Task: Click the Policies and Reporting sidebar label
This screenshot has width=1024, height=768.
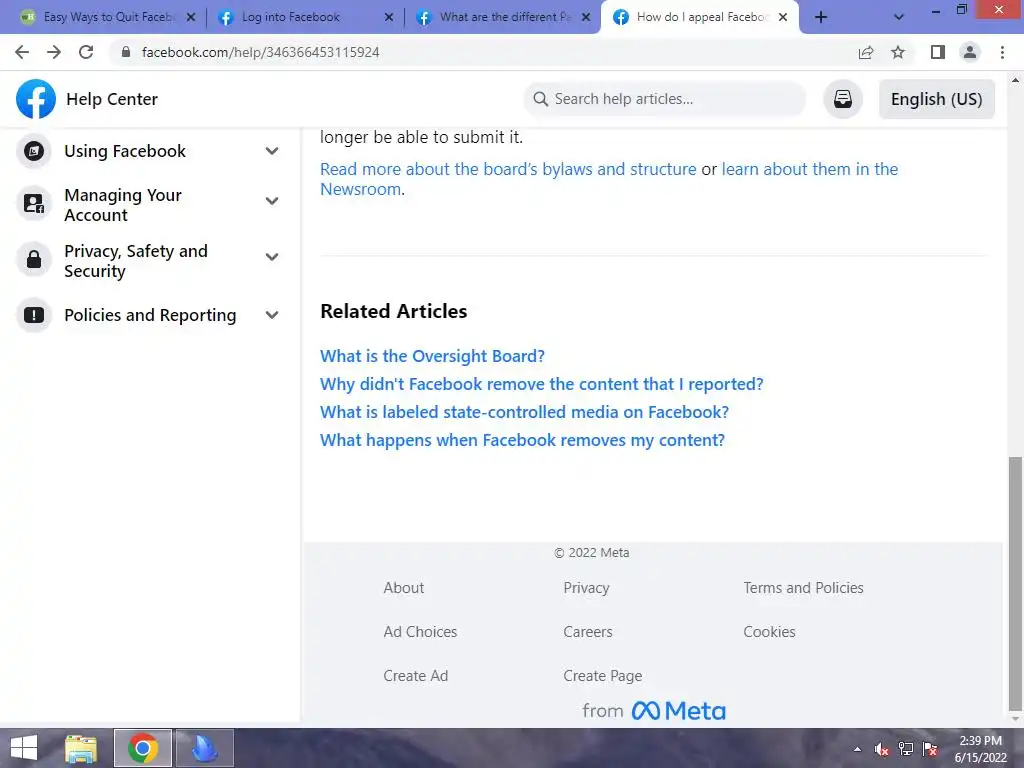Action: click(150, 315)
